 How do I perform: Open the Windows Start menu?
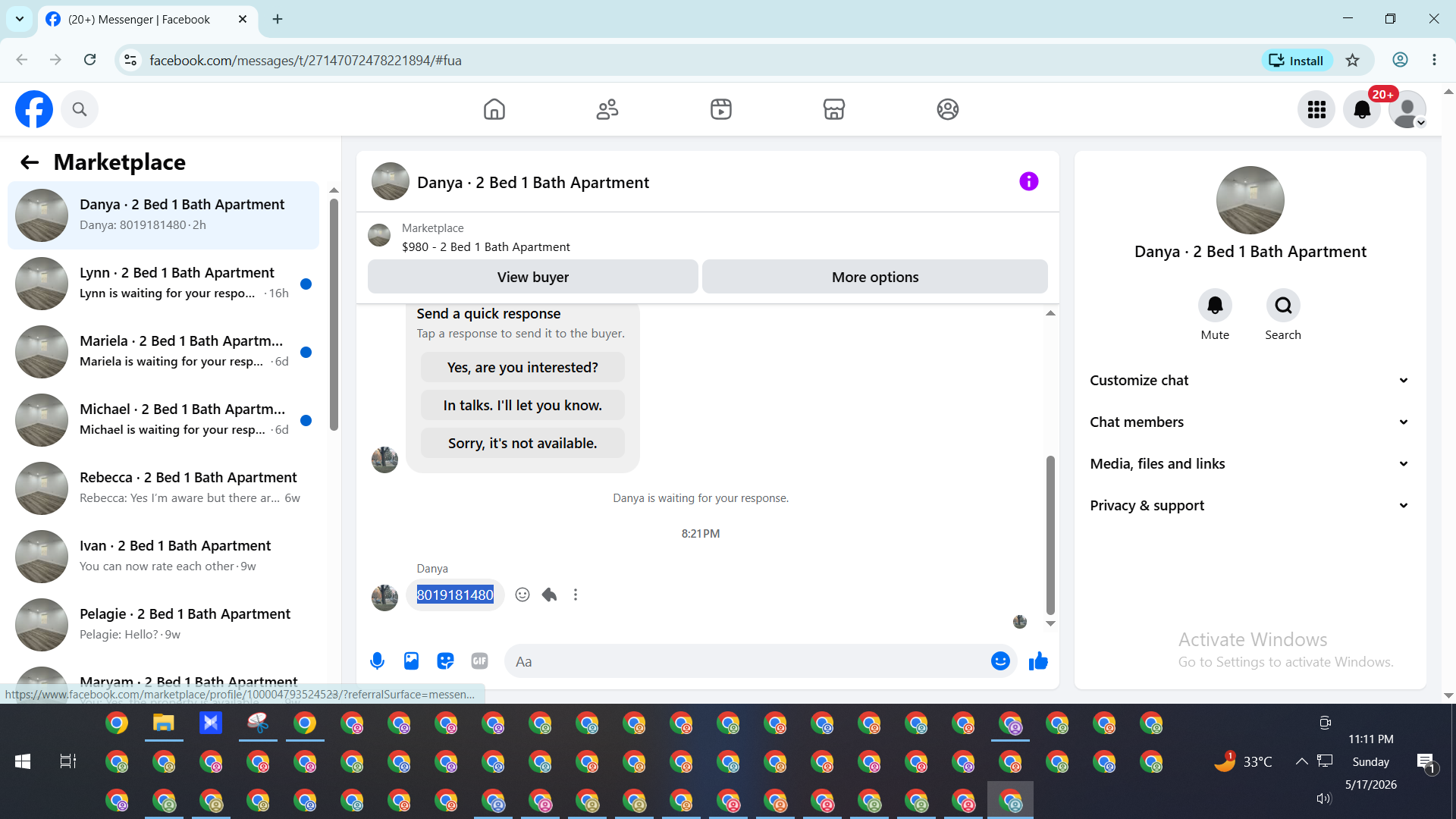pyautogui.click(x=23, y=761)
